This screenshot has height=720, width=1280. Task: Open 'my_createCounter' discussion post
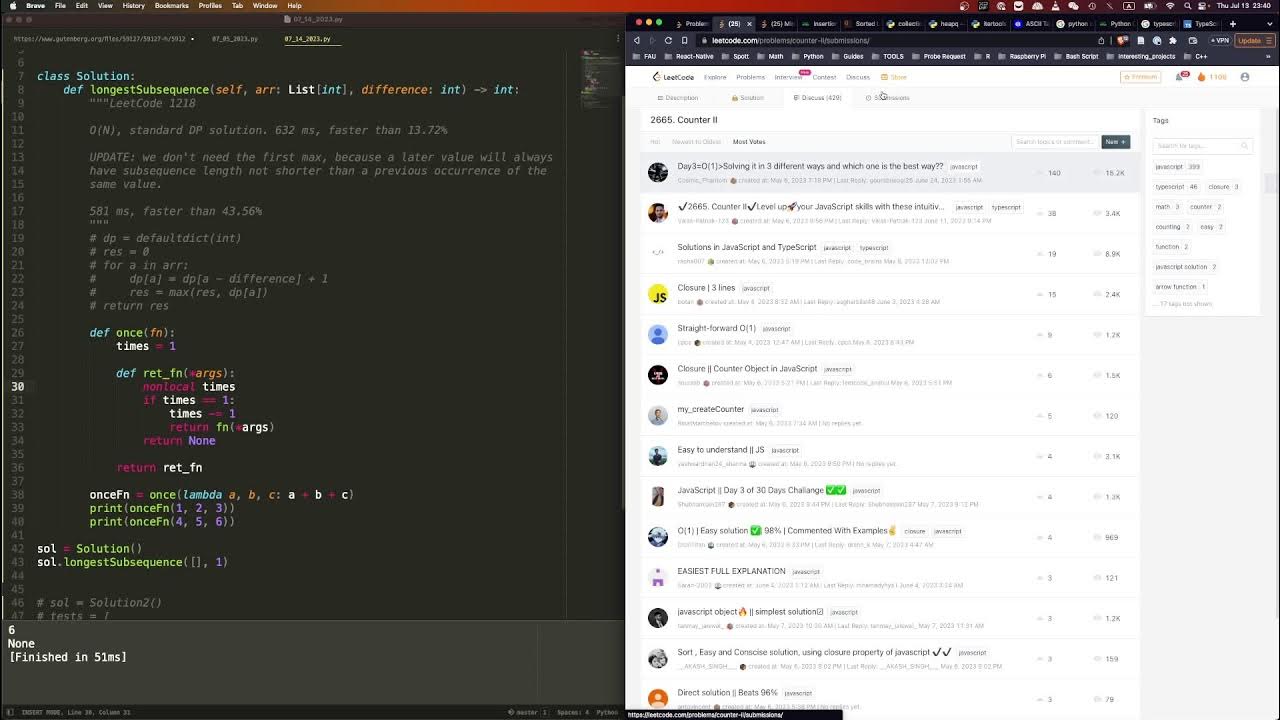[x=711, y=409]
